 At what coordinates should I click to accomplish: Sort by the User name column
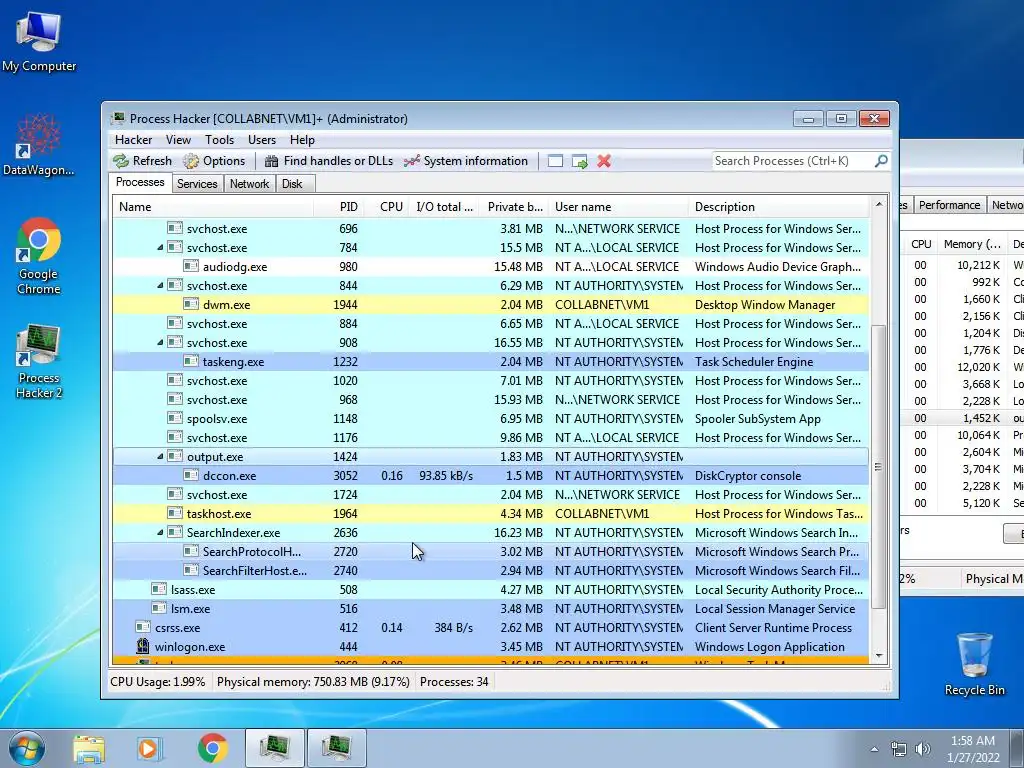(618, 207)
